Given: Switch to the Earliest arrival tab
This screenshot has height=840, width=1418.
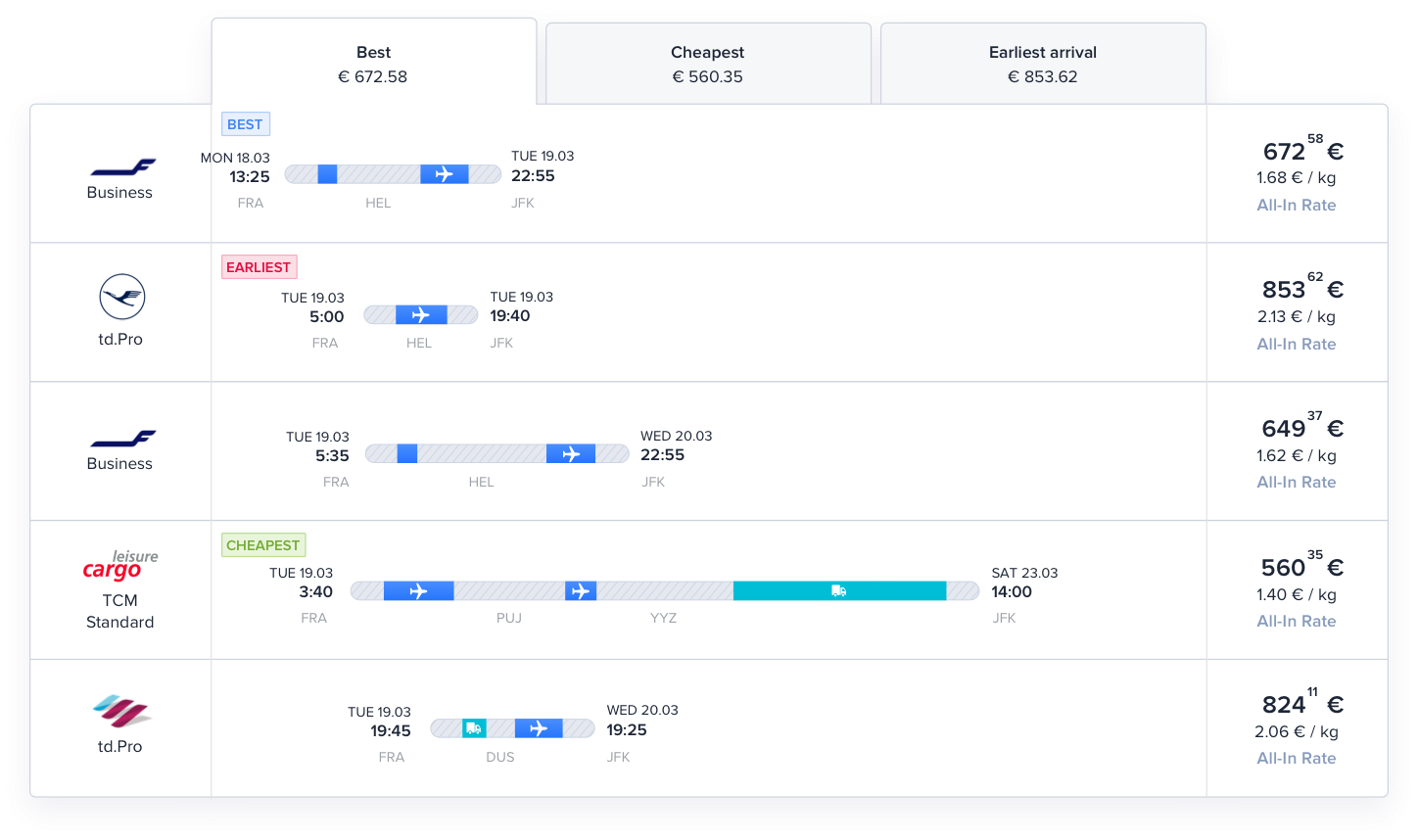Looking at the screenshot, I should coord(1042,63).
